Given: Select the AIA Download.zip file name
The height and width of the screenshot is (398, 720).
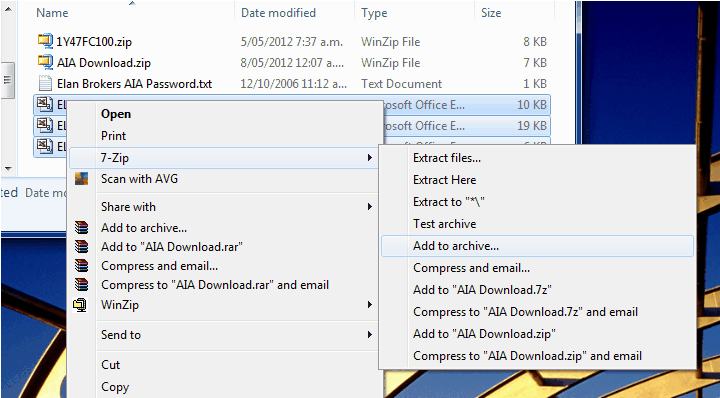Looking at the screenshot, I should (104, 63).
